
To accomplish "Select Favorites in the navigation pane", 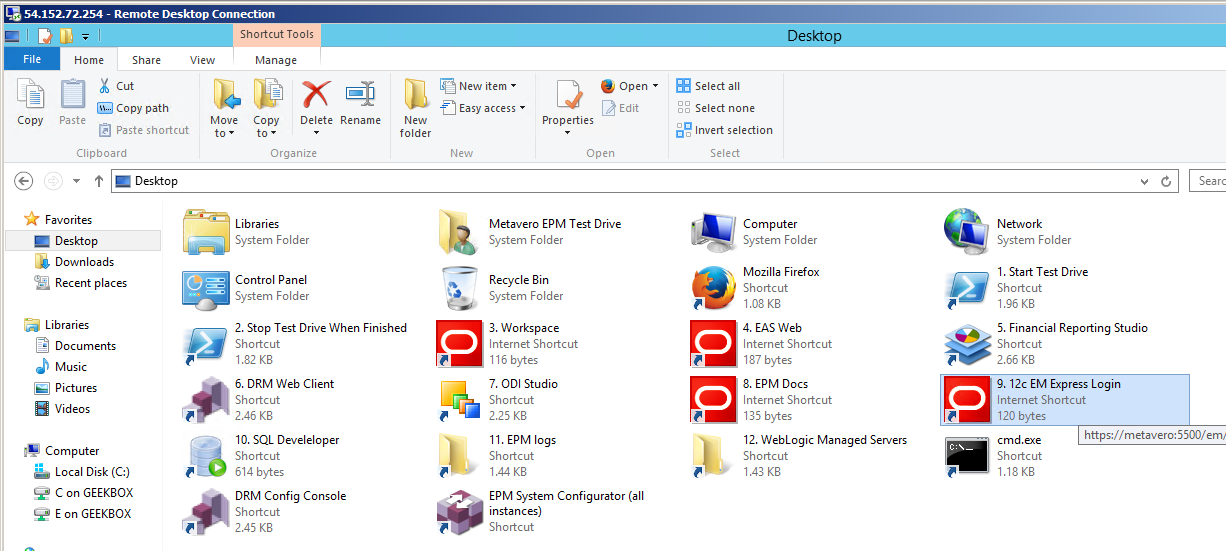I will (x=59, y=219).
